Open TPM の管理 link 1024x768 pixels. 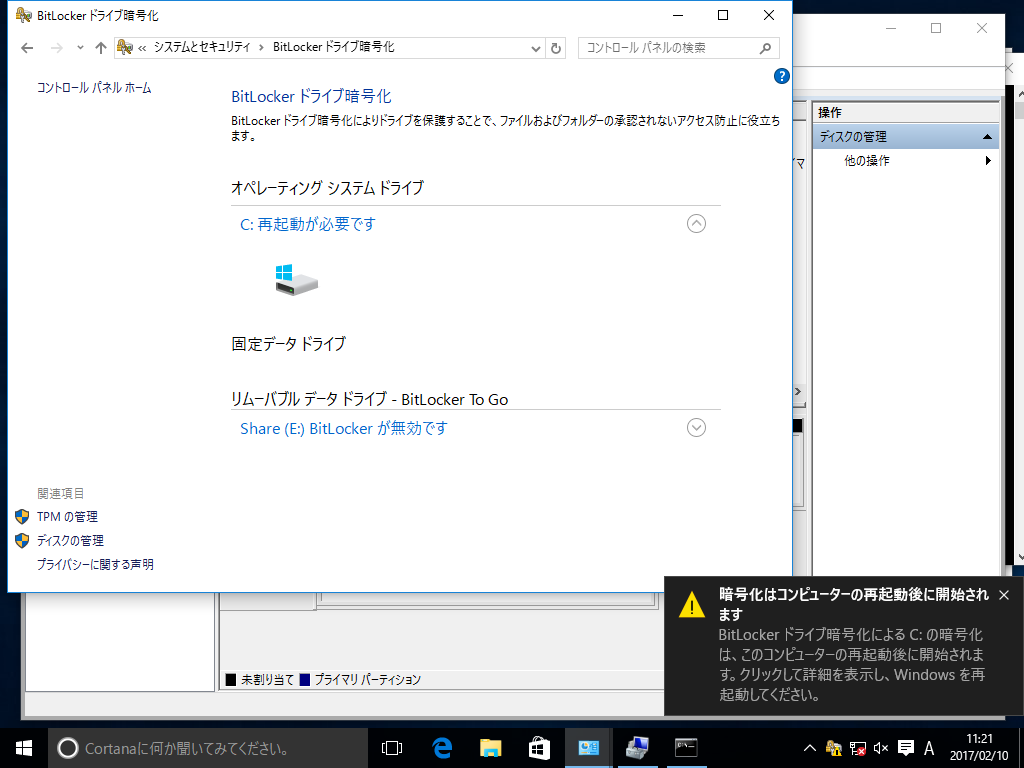click(x=67, y=517)
